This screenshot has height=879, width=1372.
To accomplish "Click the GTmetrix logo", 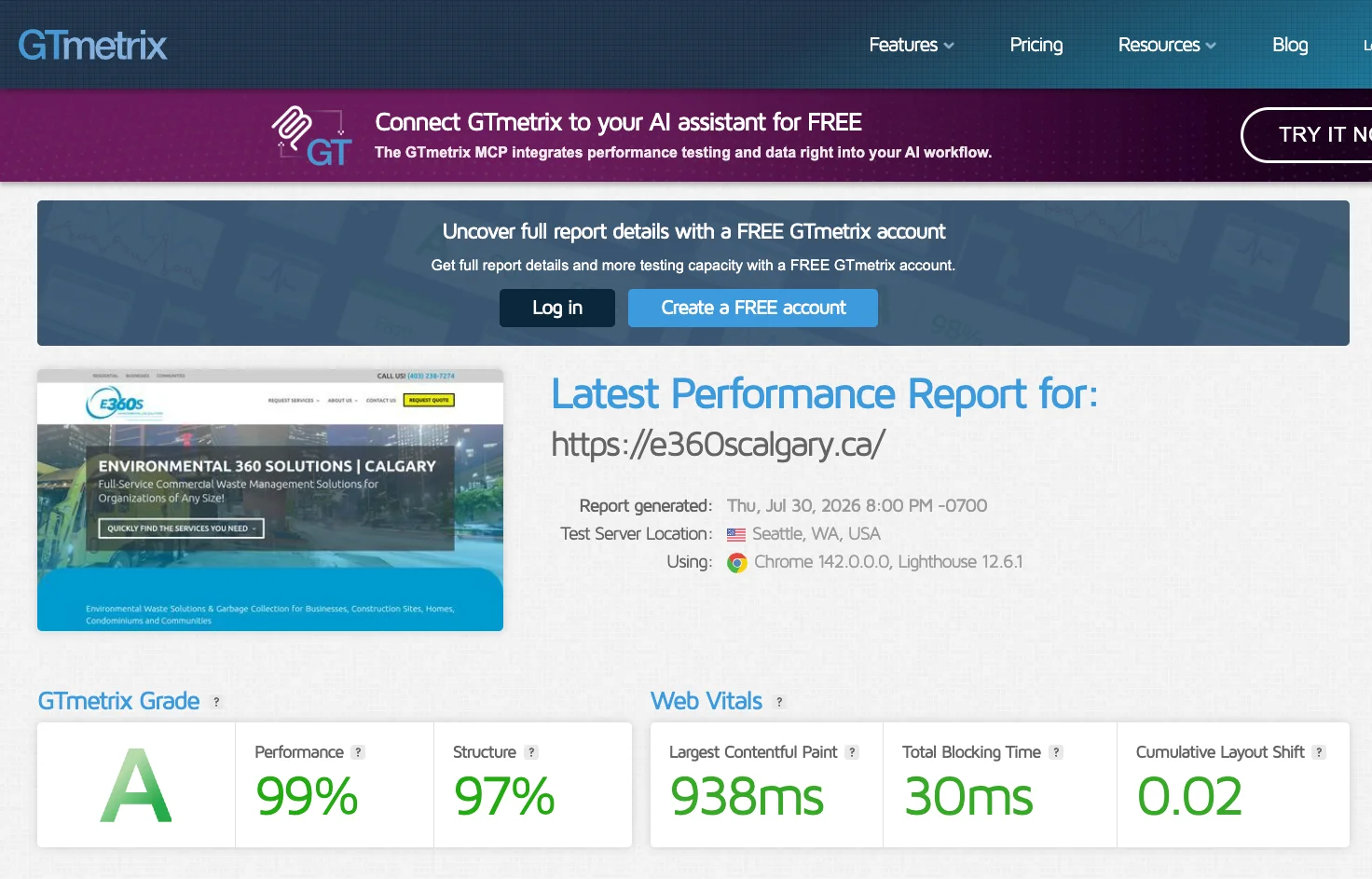I will 92,45.
